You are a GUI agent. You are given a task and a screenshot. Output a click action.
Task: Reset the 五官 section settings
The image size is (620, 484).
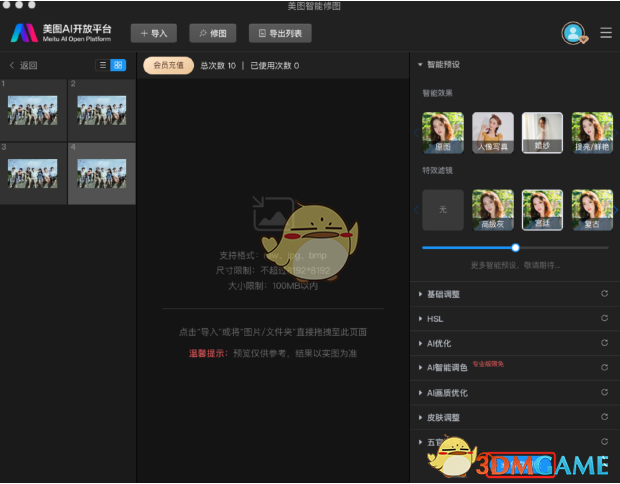pos(604,441)
